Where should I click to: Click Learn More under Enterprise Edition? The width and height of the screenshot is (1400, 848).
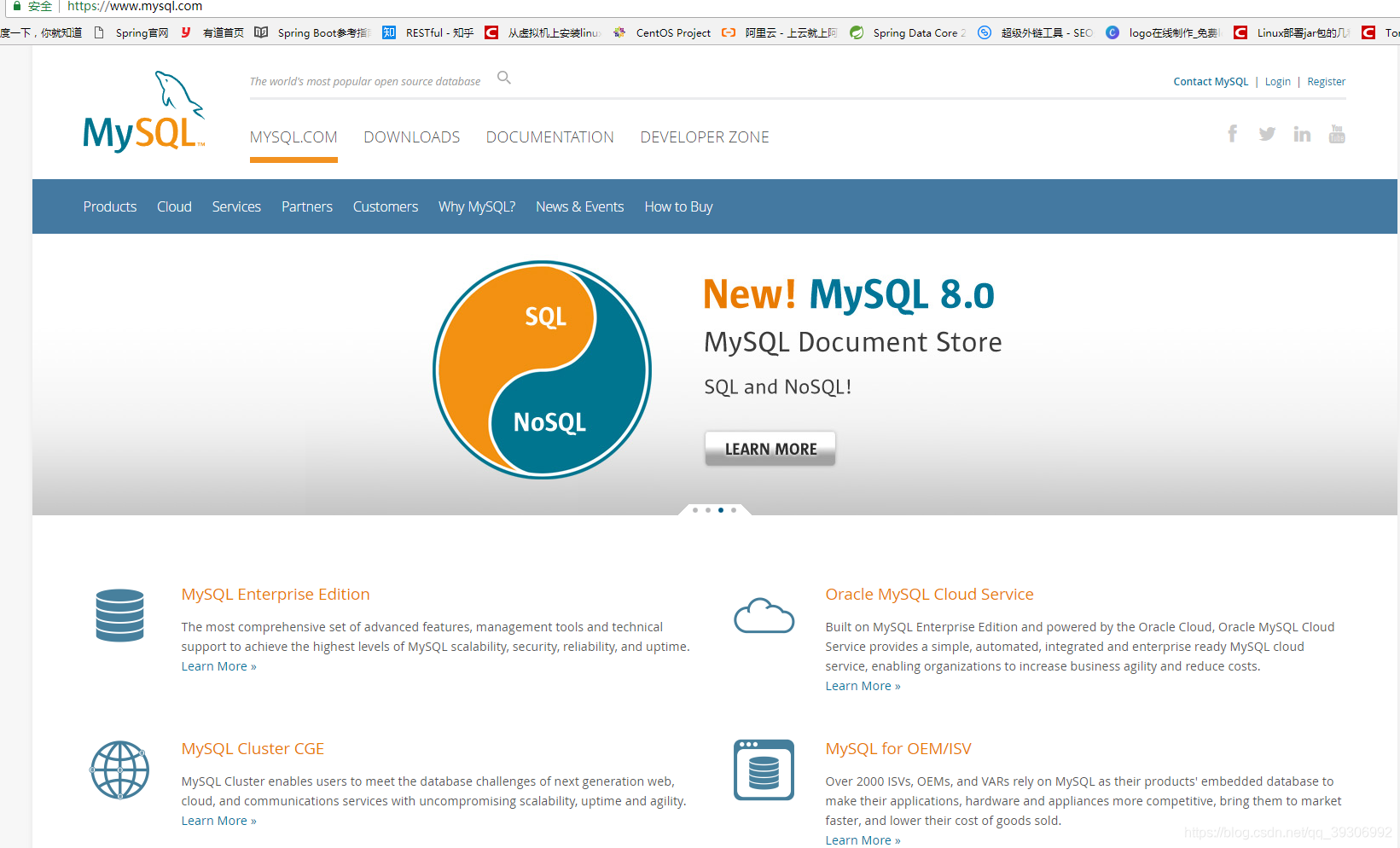point(218,666)
